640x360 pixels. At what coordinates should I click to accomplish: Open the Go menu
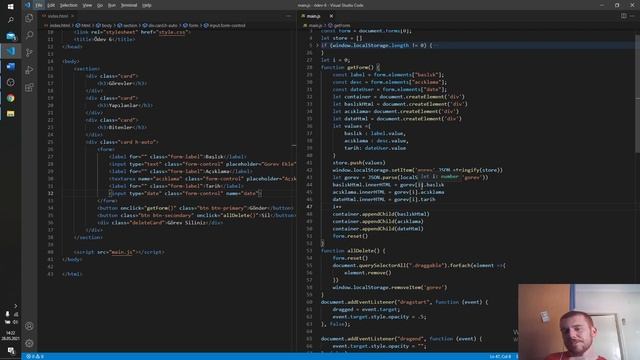pos(100,5)
